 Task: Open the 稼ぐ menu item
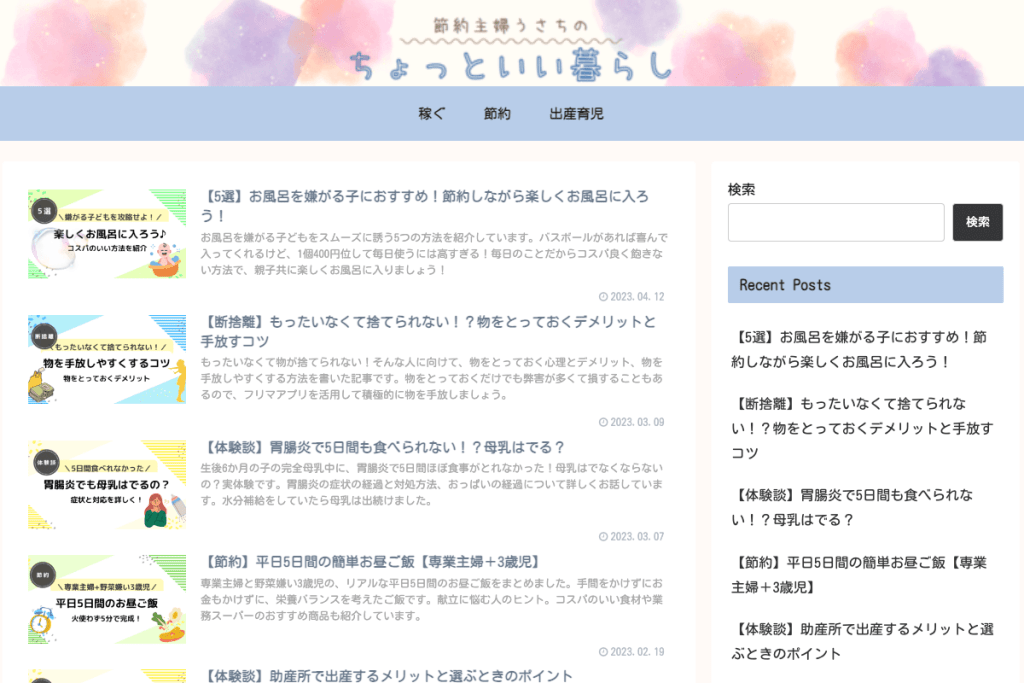pyautogui.click(x=432, y=114)
